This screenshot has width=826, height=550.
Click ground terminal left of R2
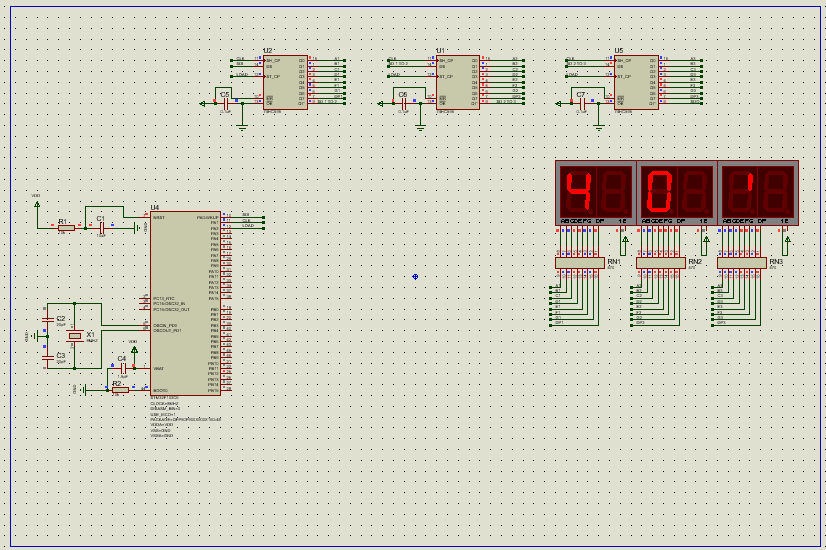coord(84,390)
